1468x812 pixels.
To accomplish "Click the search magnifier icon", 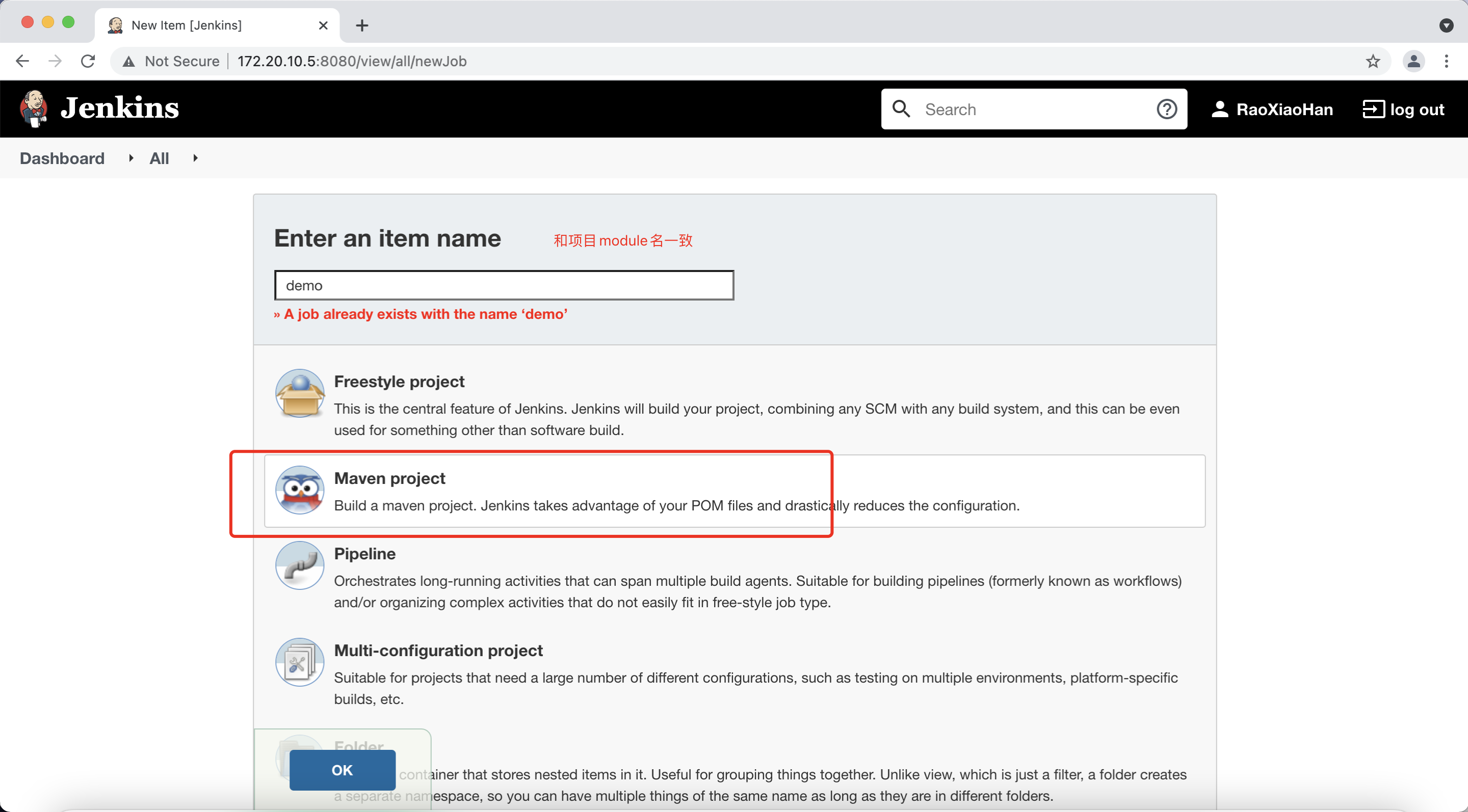I will click(x=902, y=109).
